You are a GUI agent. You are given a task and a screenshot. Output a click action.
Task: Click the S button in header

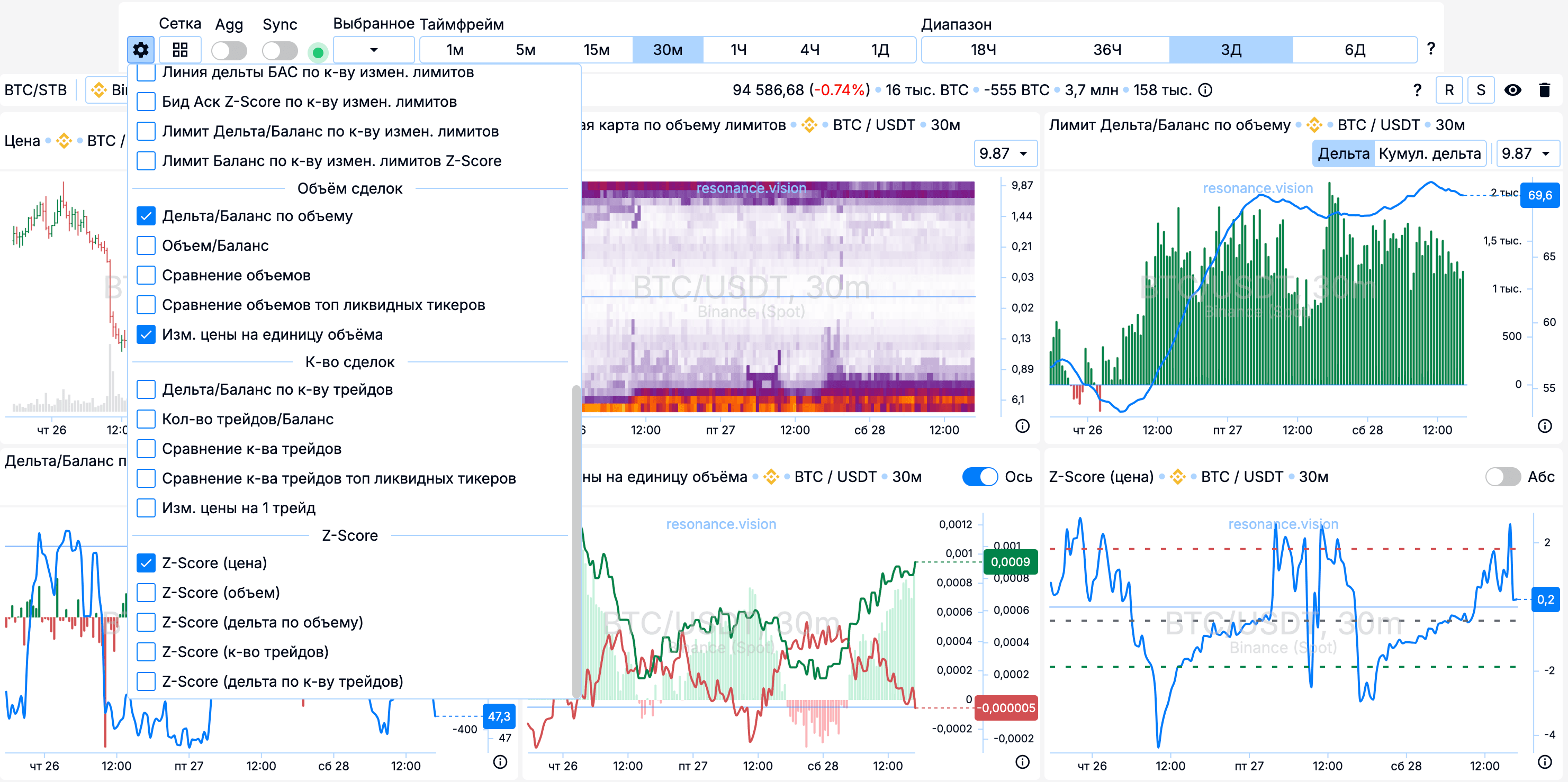click(x=1480, y=90)
